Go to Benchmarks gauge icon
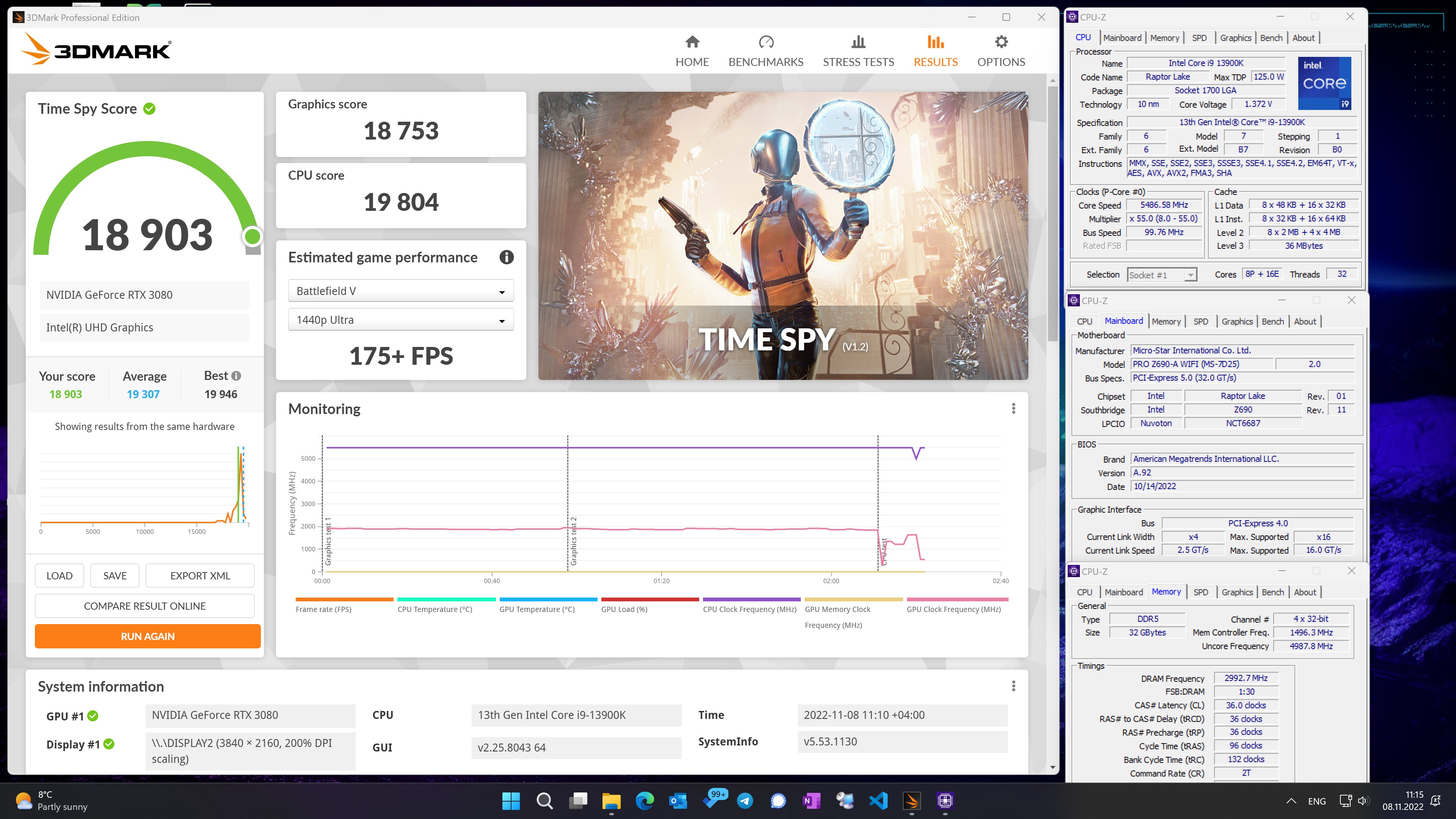The image size is (1456, 819). tap(766, 42)
